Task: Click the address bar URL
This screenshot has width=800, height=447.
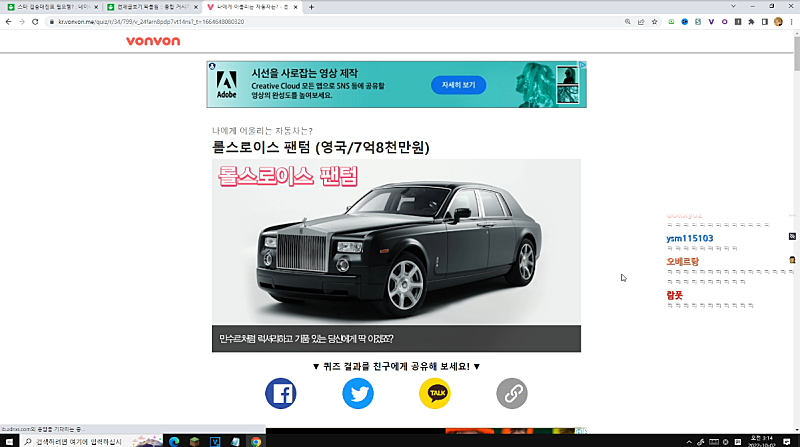Action: pos(151,22)
